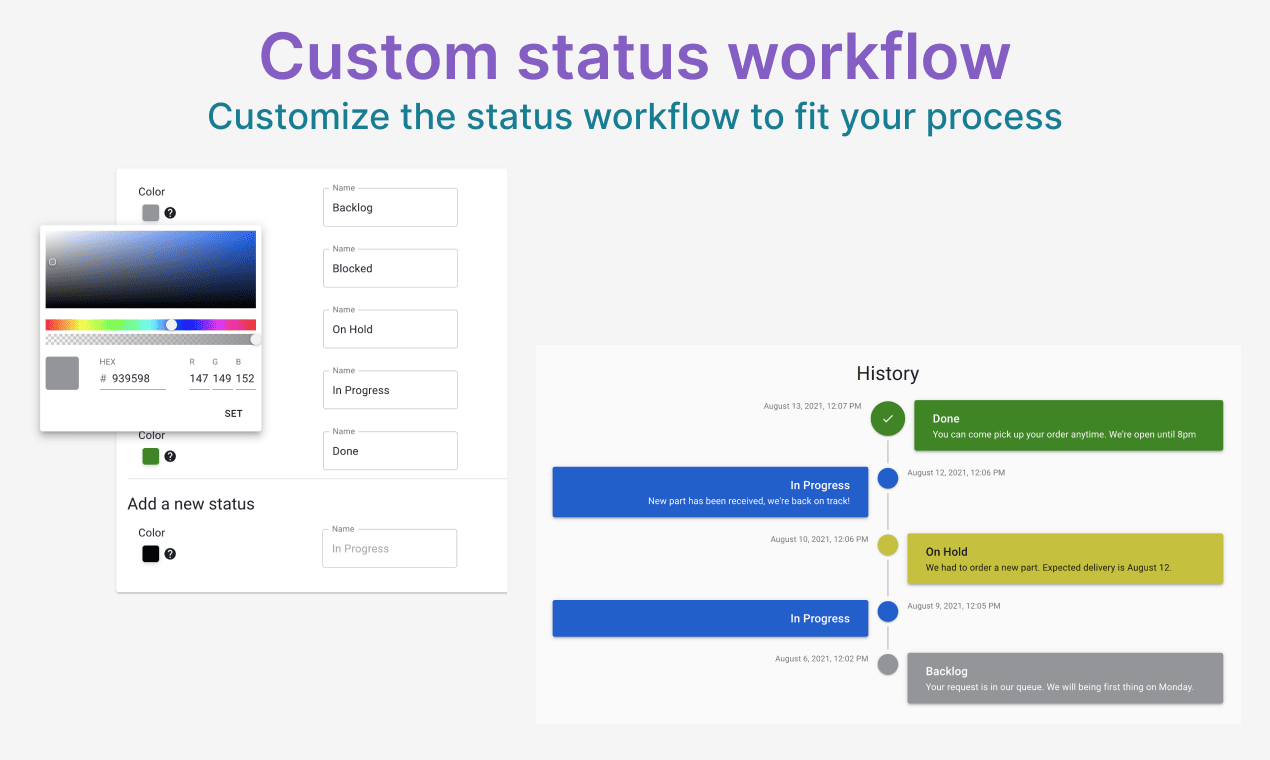Click the SET button in color picker
Viewport: 1270px width, 760px height.
point(233,413)
